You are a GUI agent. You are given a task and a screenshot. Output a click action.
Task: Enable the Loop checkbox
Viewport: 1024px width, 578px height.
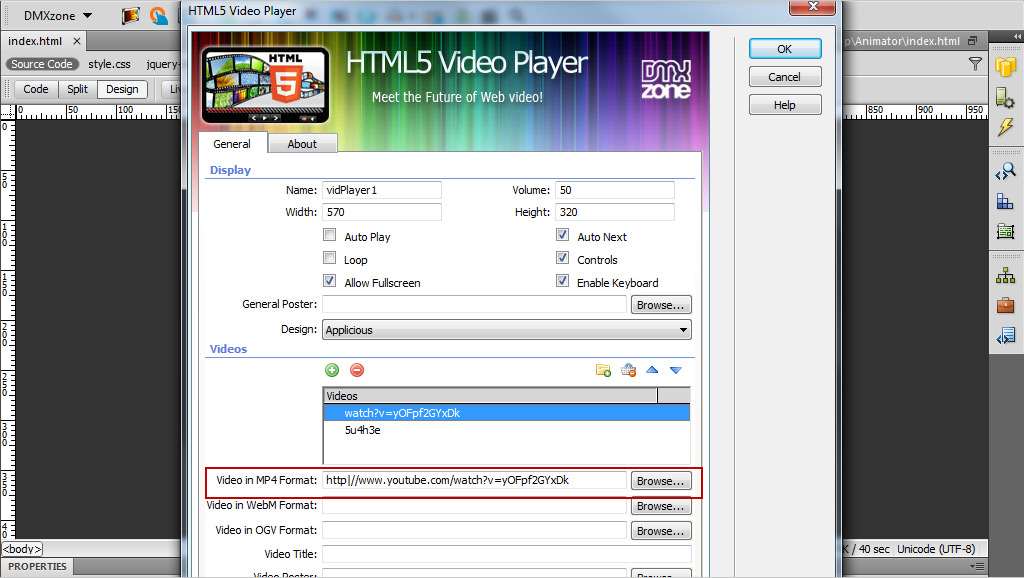[x=330, y=258]
